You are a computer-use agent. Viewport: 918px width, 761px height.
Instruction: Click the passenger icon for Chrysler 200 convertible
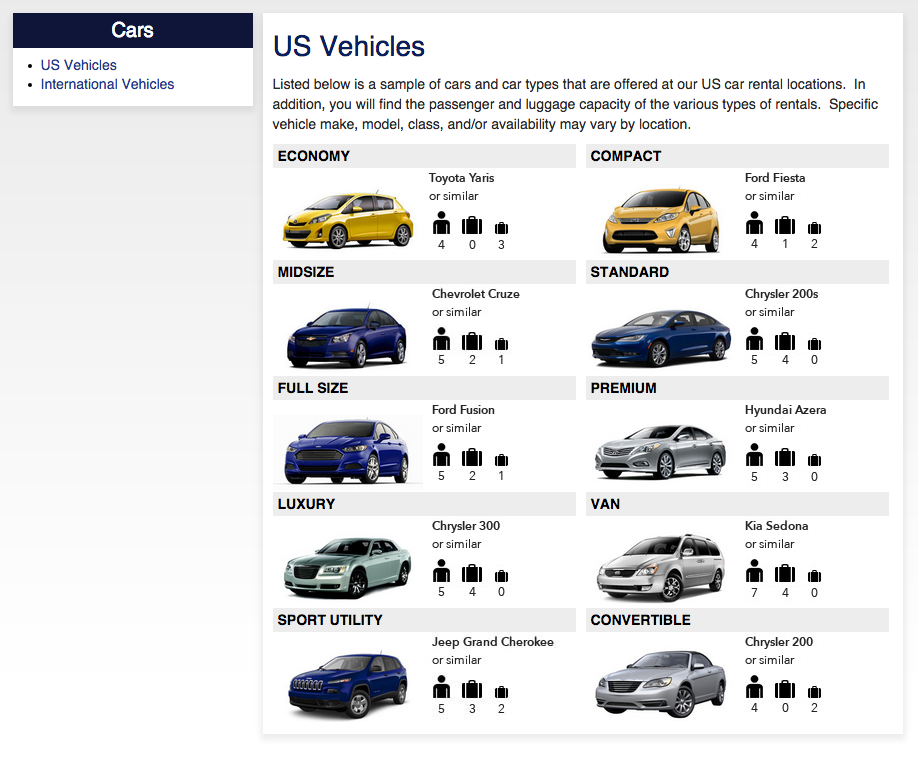pyautogui.click(x=754, y=687)
